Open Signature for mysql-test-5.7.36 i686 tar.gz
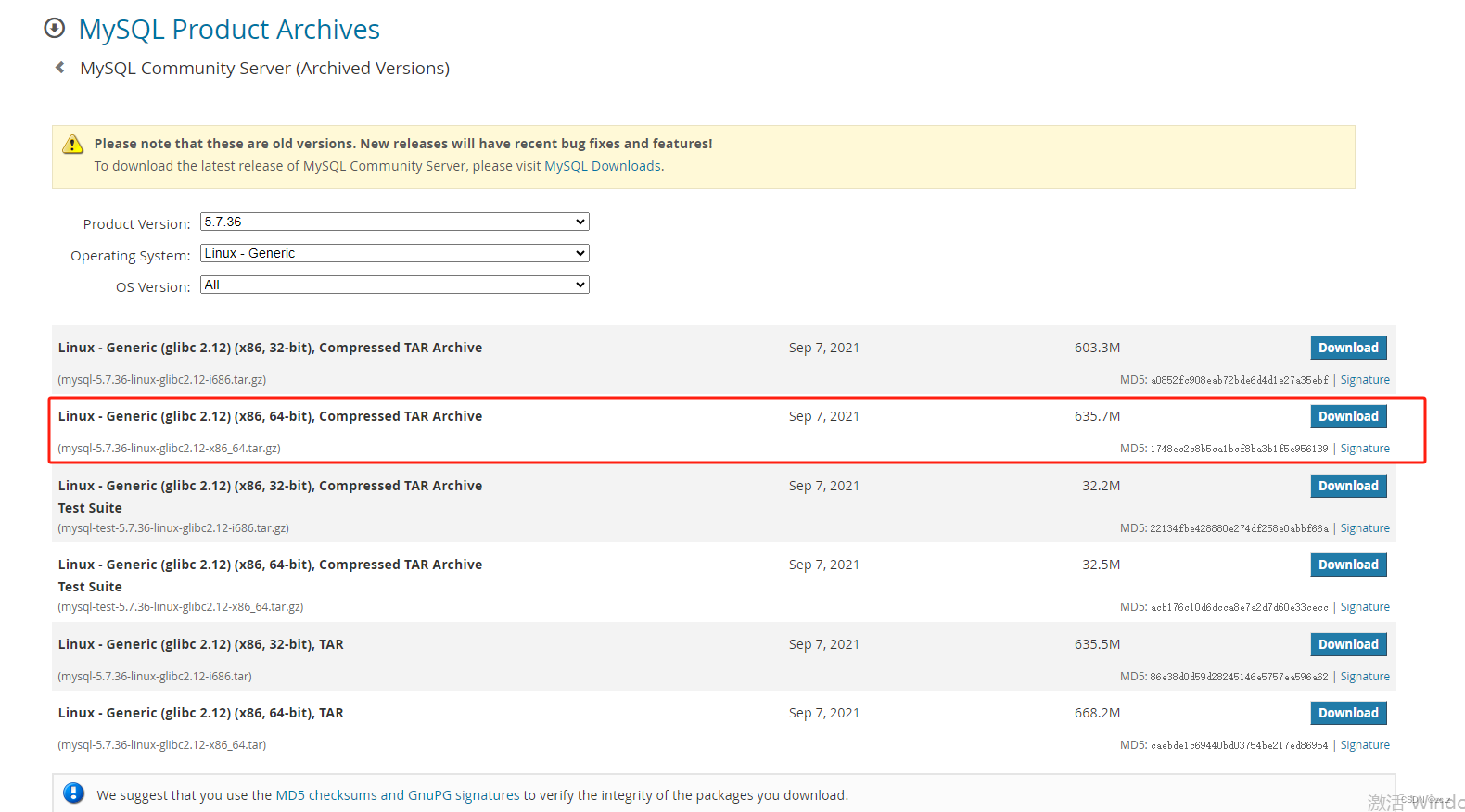 pos(1365,528)
